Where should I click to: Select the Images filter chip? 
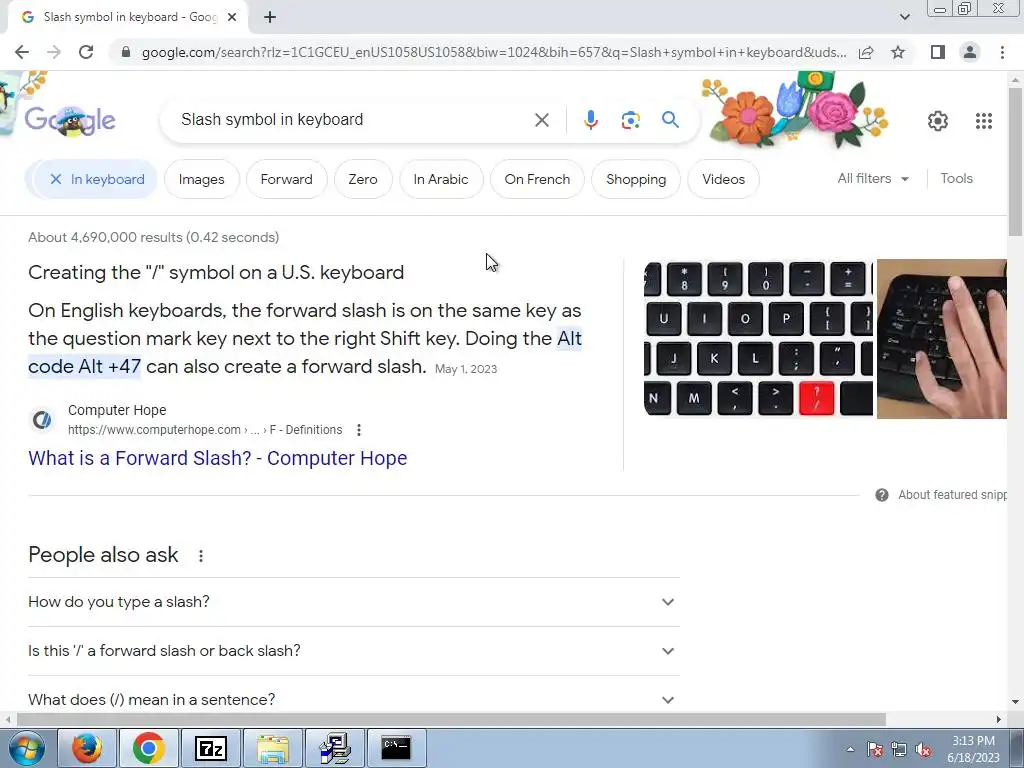(x=201, y=179)
